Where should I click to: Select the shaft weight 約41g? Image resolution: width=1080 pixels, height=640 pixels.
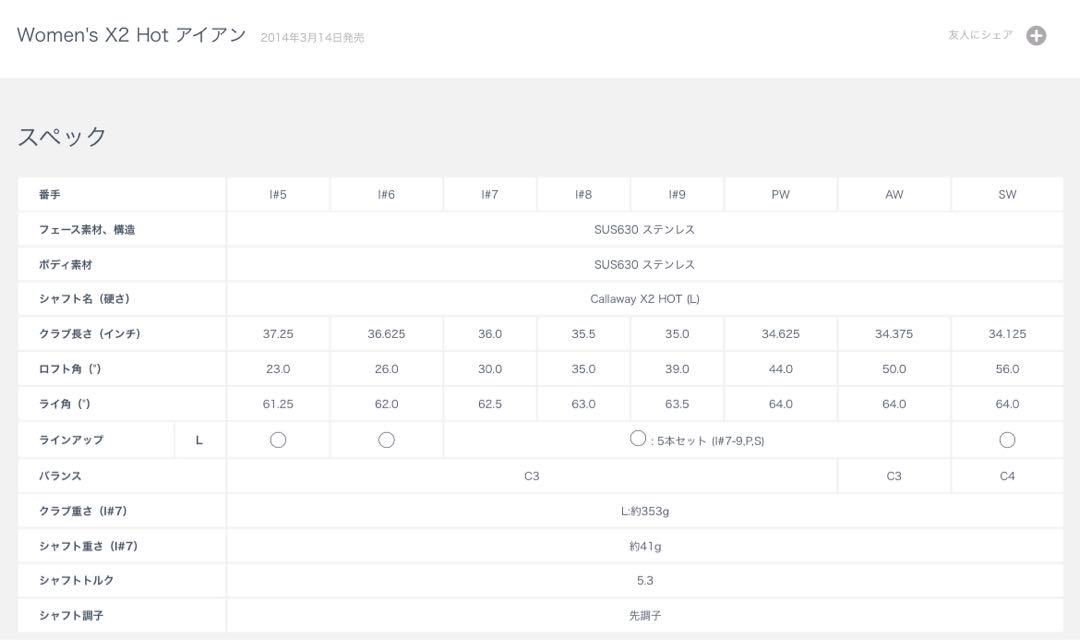coord(645,546)
